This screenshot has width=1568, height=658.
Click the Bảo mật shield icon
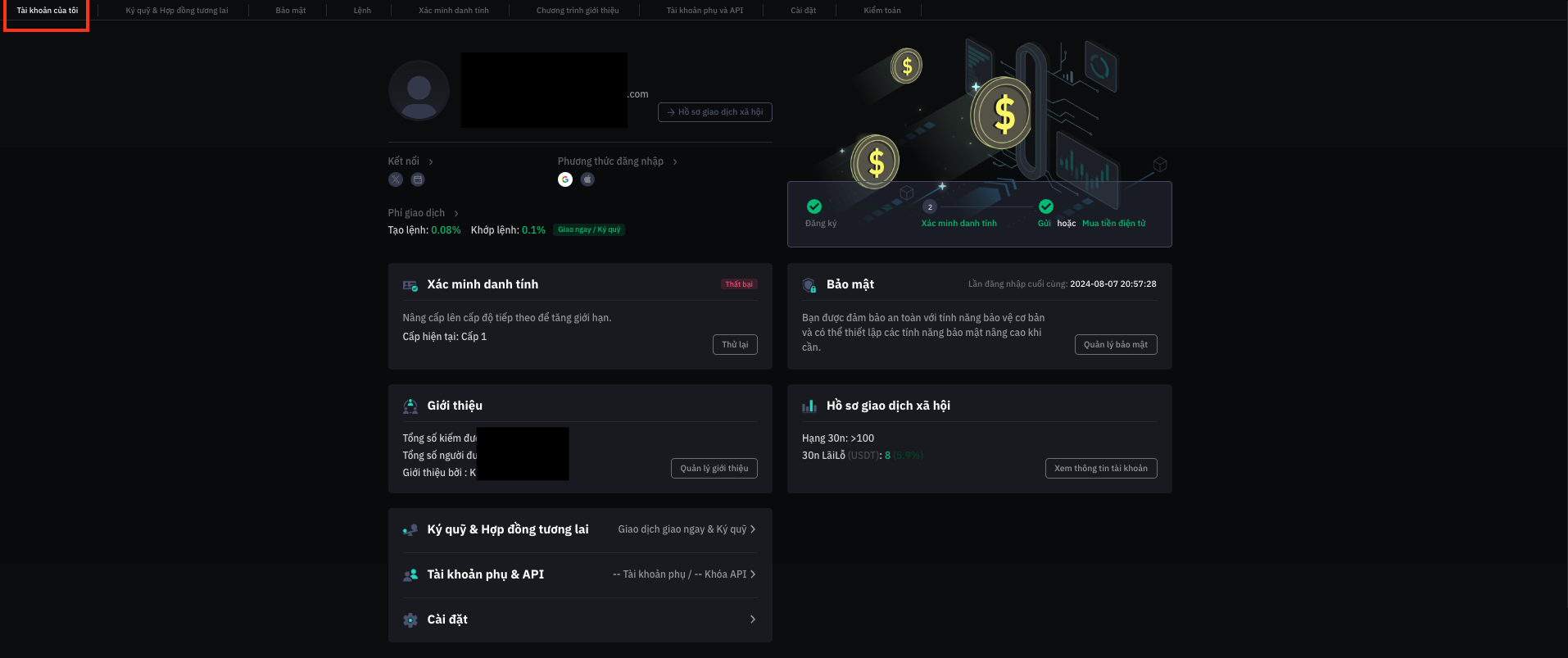point(809,285)
